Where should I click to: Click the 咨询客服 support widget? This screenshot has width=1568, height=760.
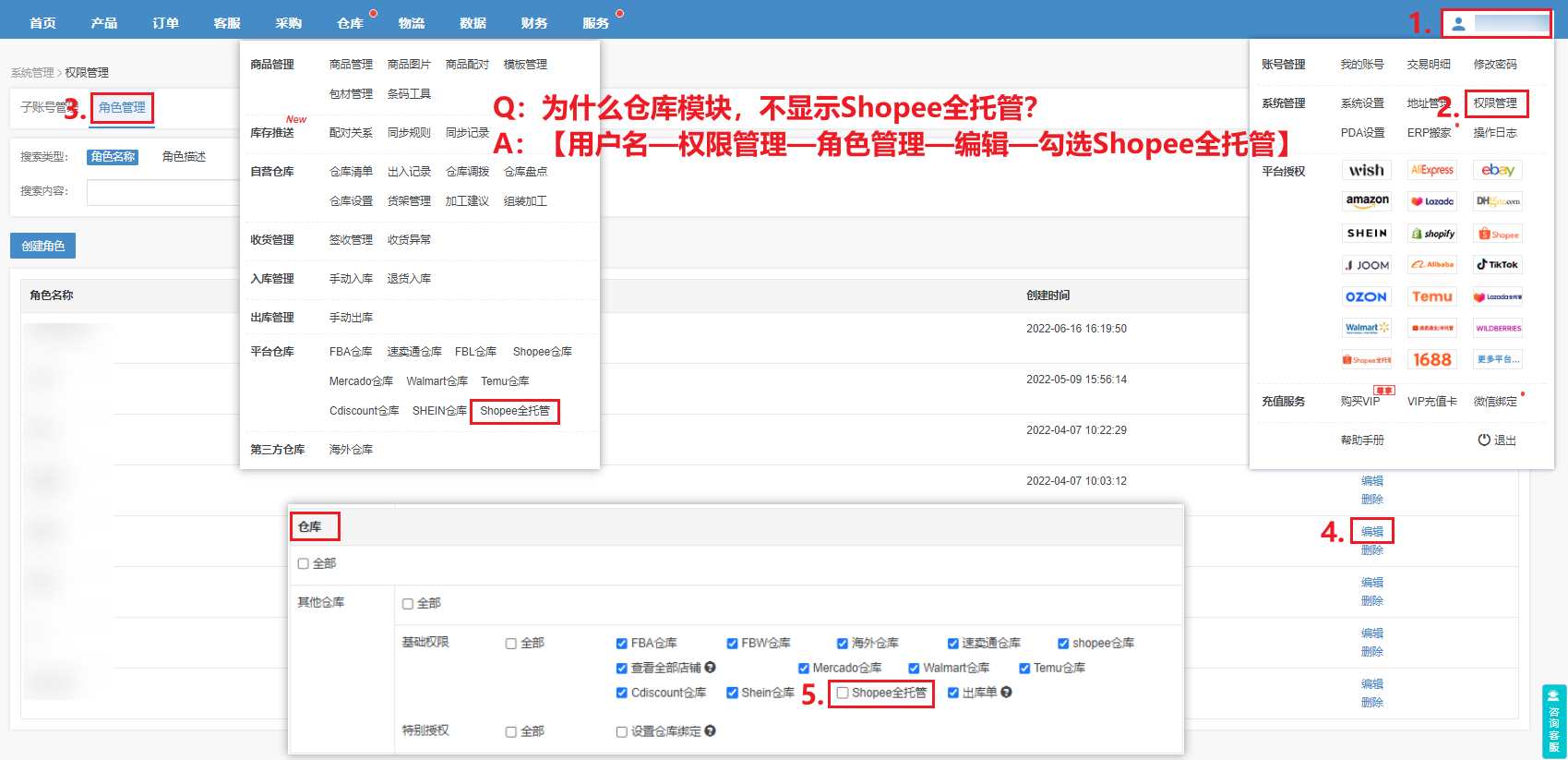tap(1554, 721)
